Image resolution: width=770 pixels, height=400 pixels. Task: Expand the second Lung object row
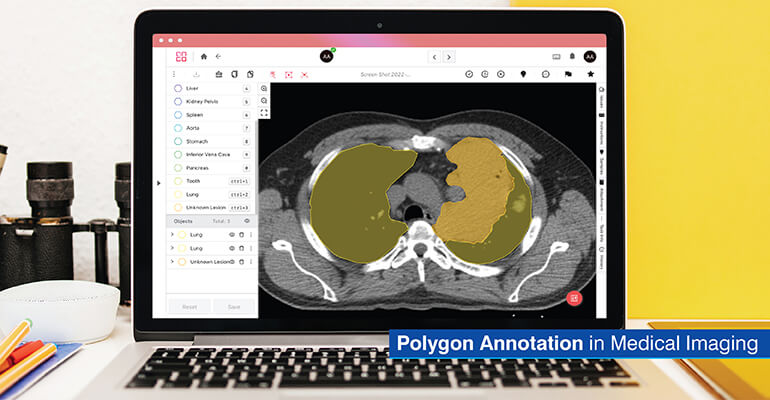point(172,248)
